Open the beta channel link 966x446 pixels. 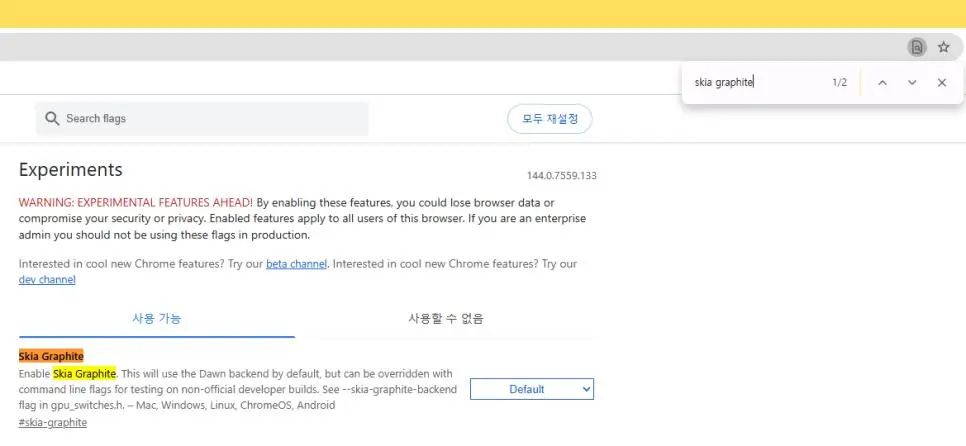tap(296, 264)
